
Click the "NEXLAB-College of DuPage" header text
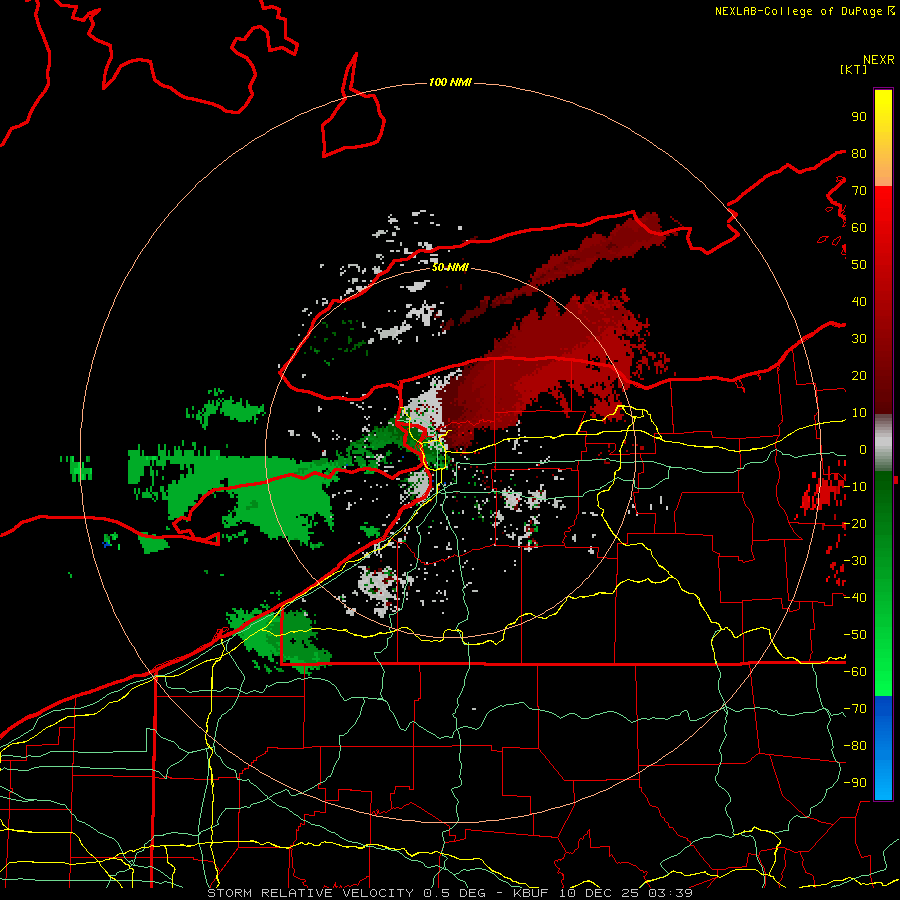pos(800,11)
